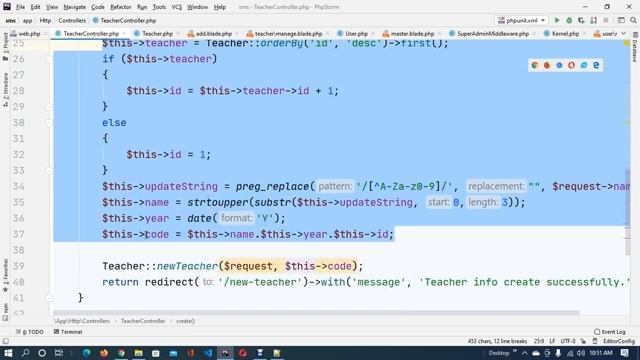Click line number 38 in gutter
The height and width of the screenshot is (360, 640).
18,250
